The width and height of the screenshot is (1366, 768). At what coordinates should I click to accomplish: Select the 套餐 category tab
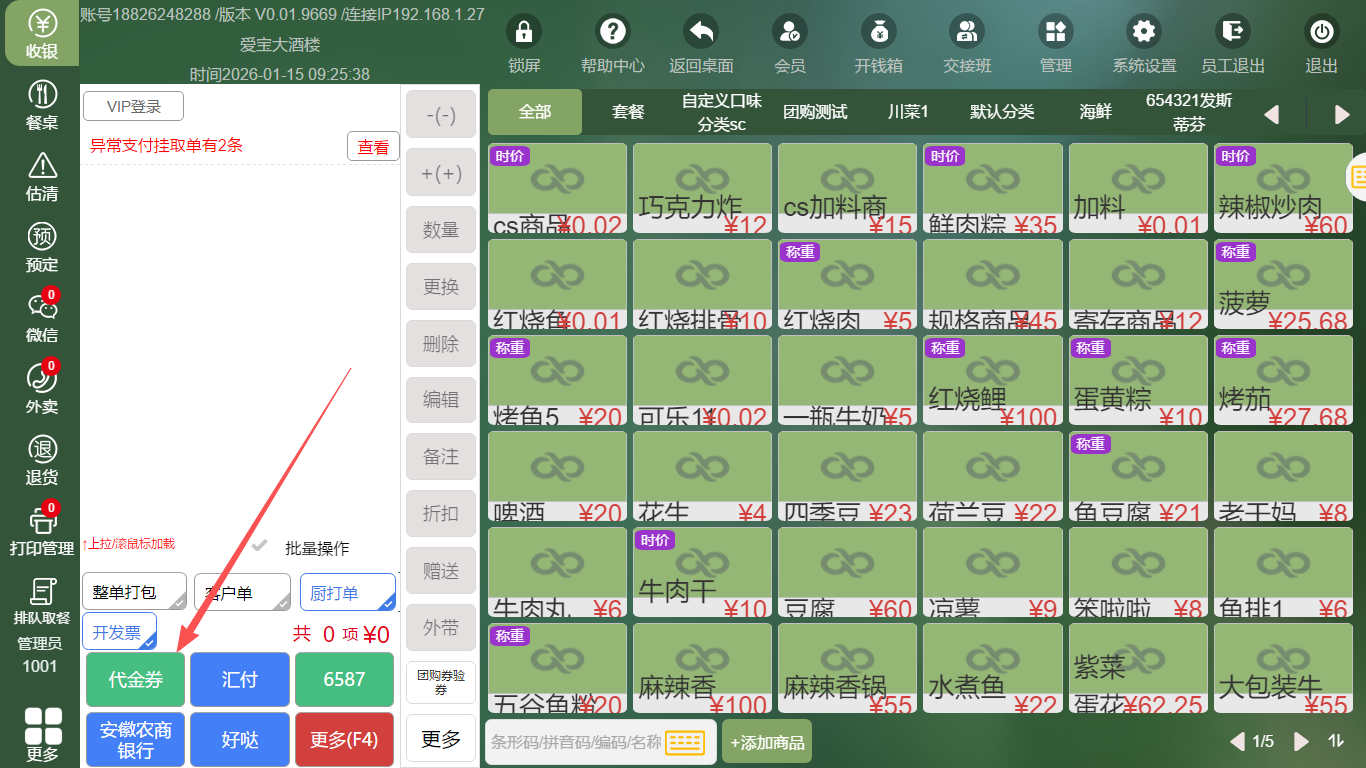point(628,112)
